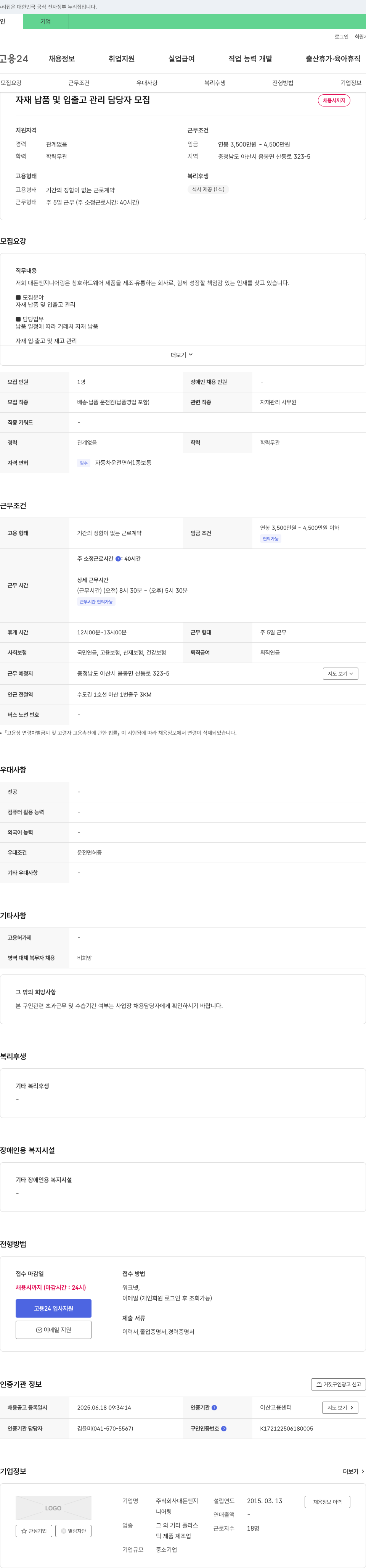Expand job description with 더보기
Screen dimensions: 366x1568
tap(182, 355)
